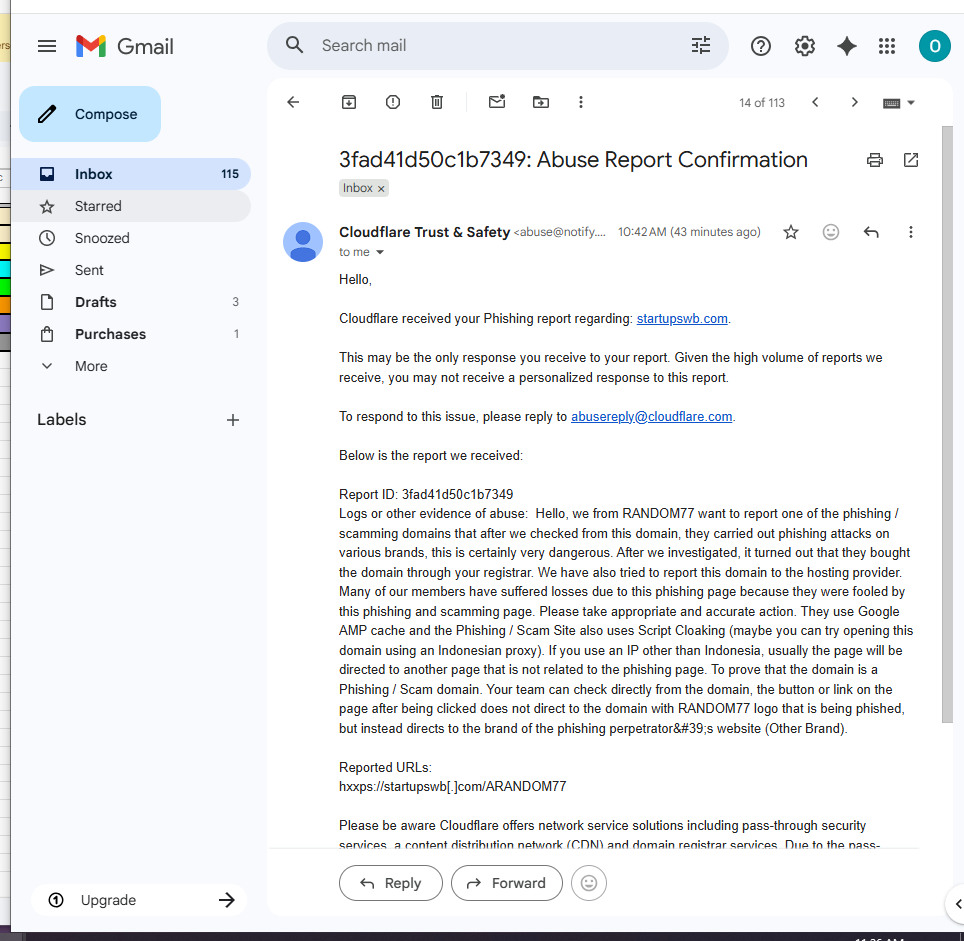The height and width of the screenshot is (941, 964).
Task: Open the Inbox folder
Action: click(132, 174)
